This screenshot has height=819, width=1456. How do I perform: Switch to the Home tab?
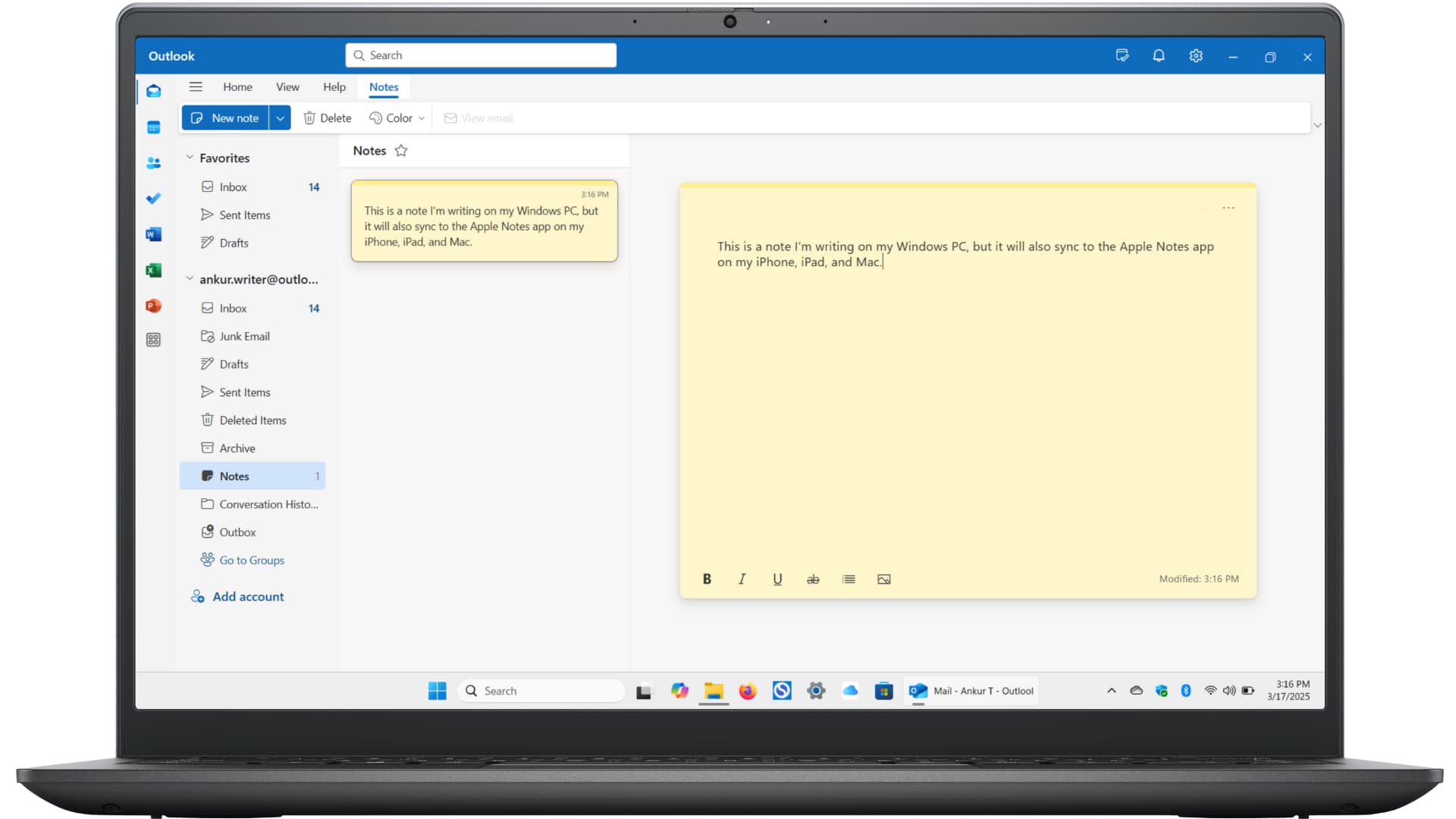[237, 86]
